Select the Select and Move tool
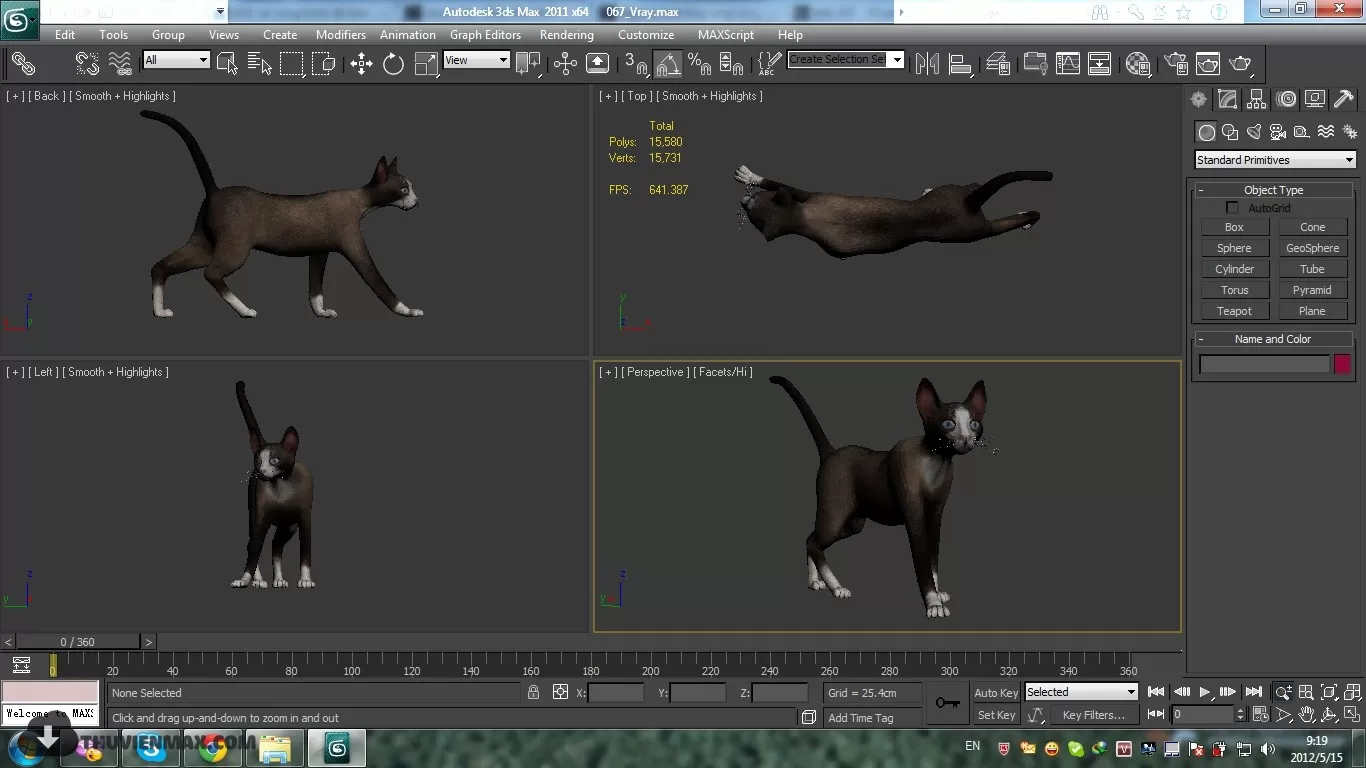This screenshot has height=768, width=1366. click(360, 64)
